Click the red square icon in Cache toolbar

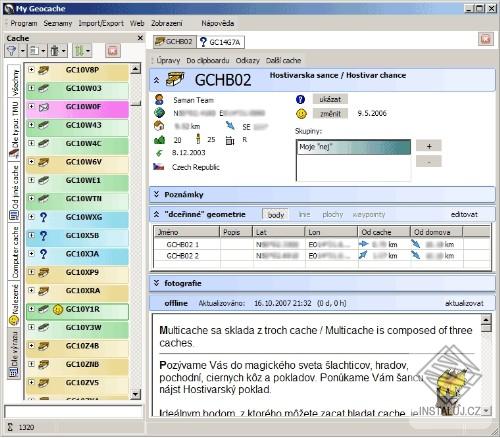[113, 51]
